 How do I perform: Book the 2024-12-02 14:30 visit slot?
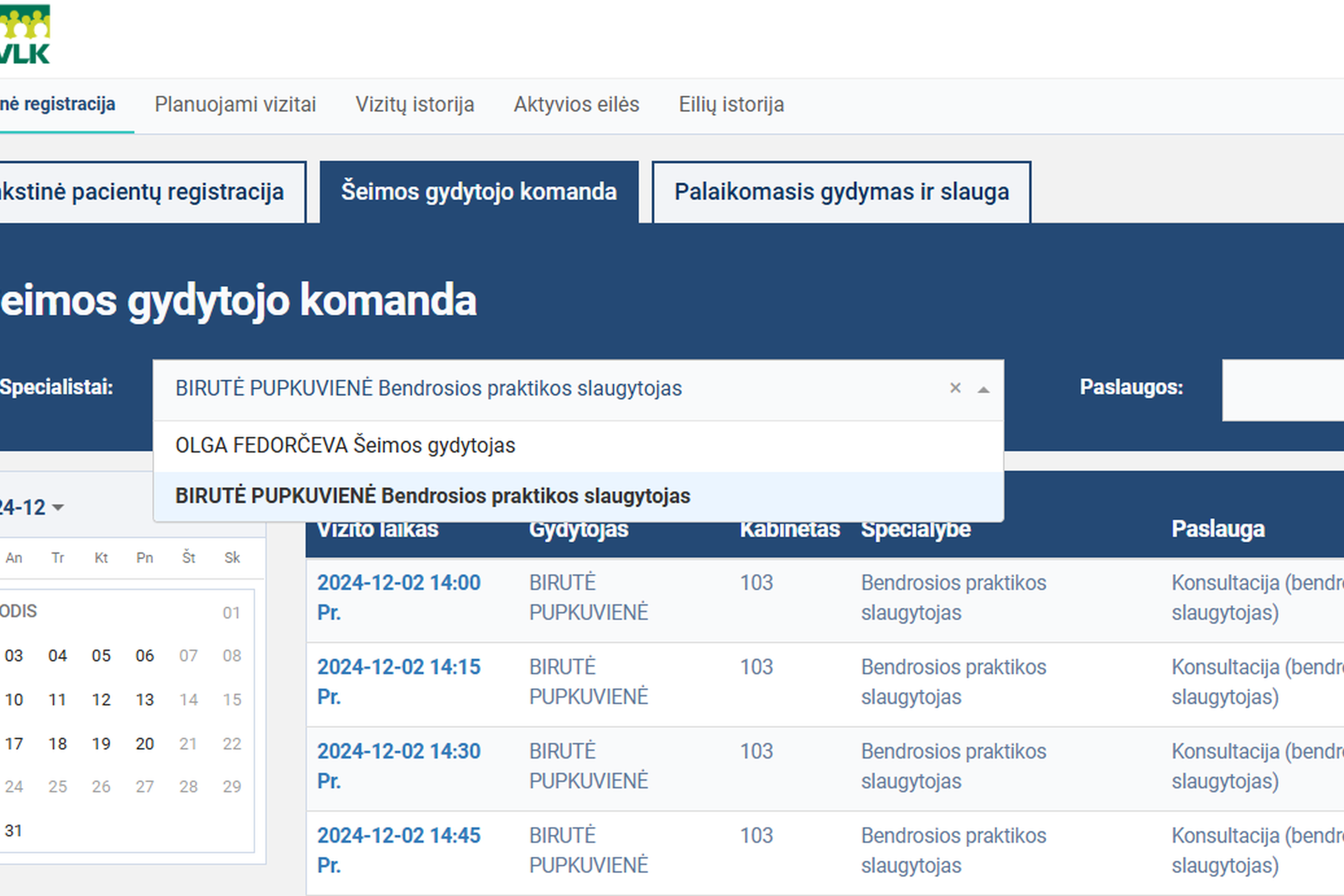pos(399,766)
